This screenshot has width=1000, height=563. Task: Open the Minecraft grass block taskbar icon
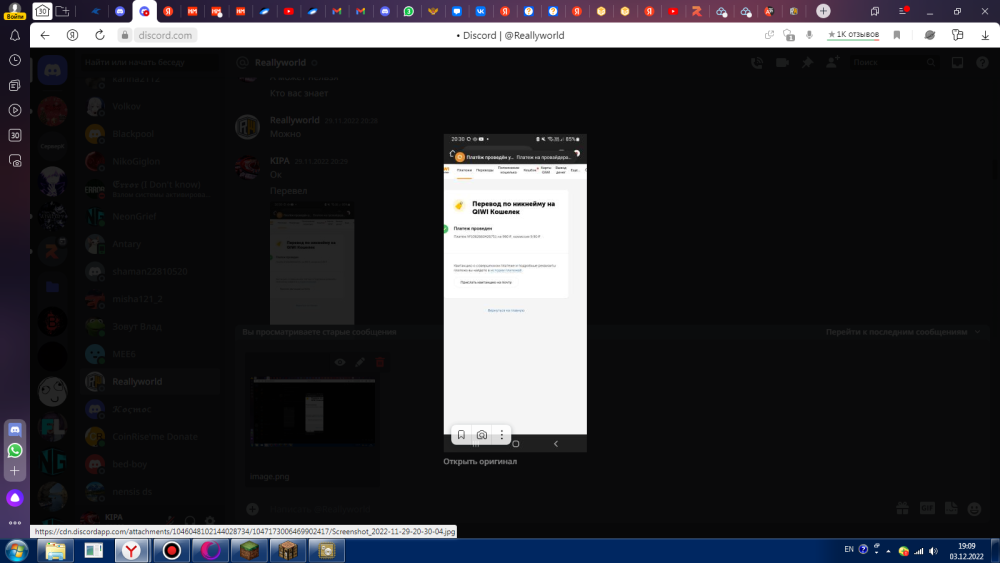pyautogui.click(x=249, y=551)
